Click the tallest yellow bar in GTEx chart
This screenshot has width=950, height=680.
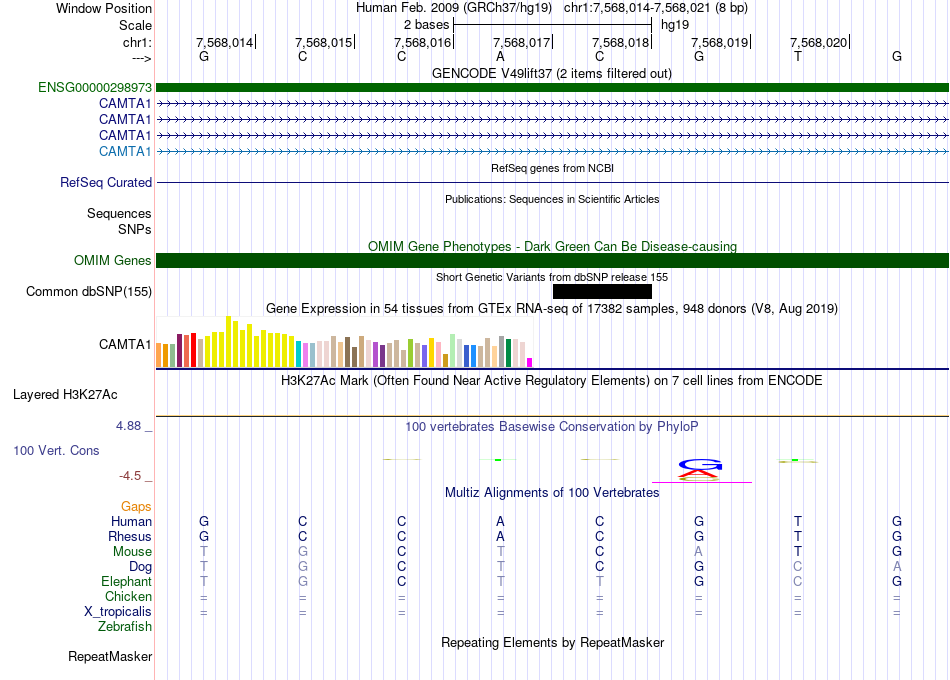(x=229, y=341)
